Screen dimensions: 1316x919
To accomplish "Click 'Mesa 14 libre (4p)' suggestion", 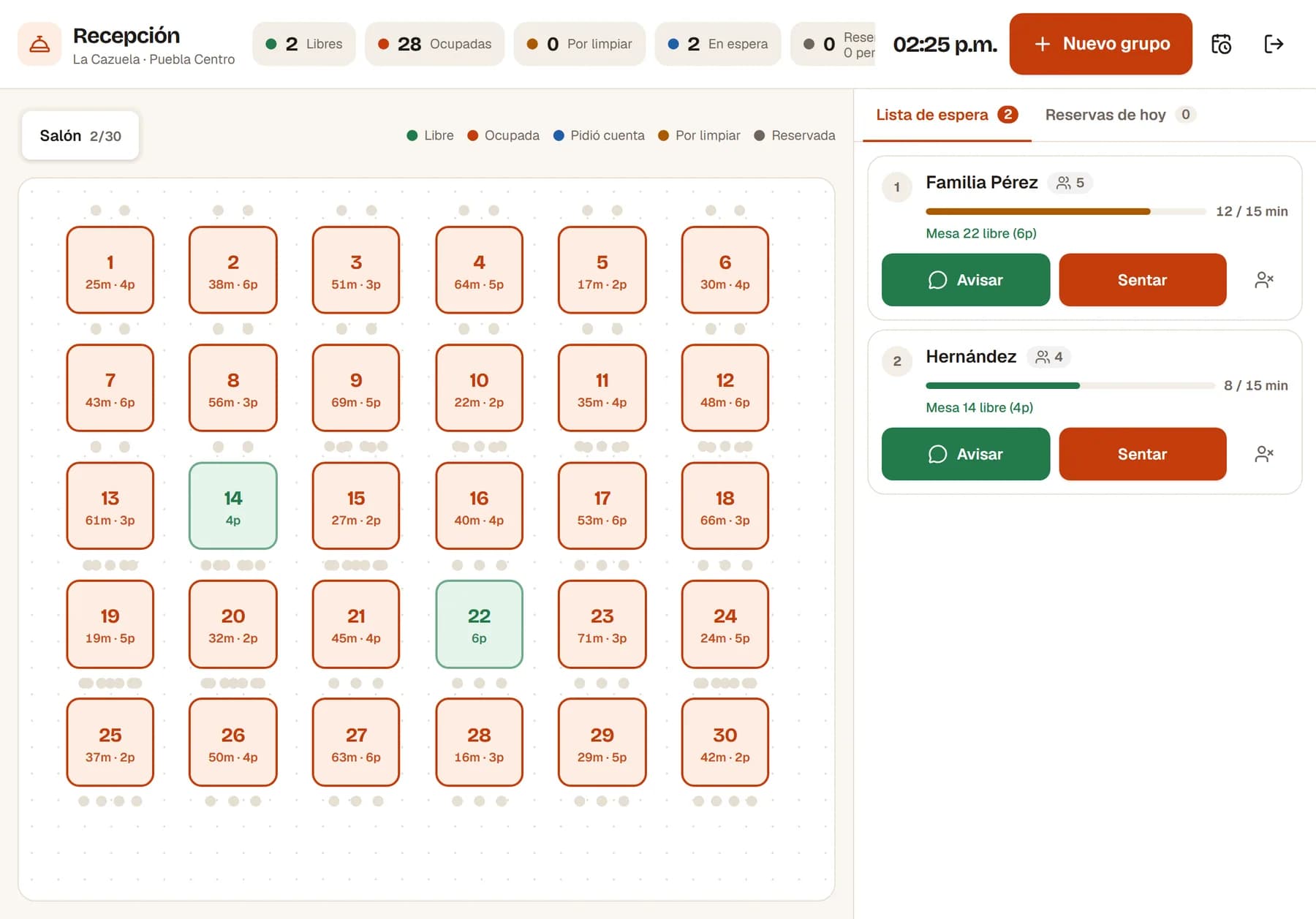I will 980,407.
